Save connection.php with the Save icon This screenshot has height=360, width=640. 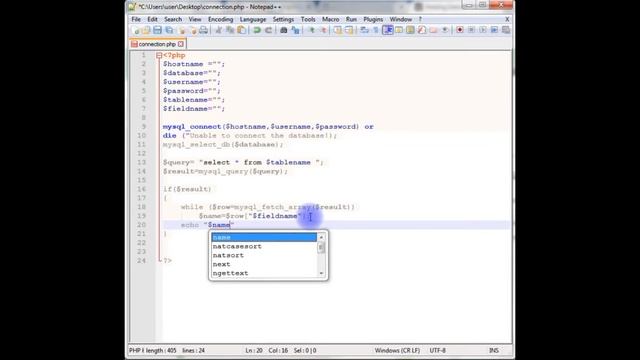coord(157,30)
